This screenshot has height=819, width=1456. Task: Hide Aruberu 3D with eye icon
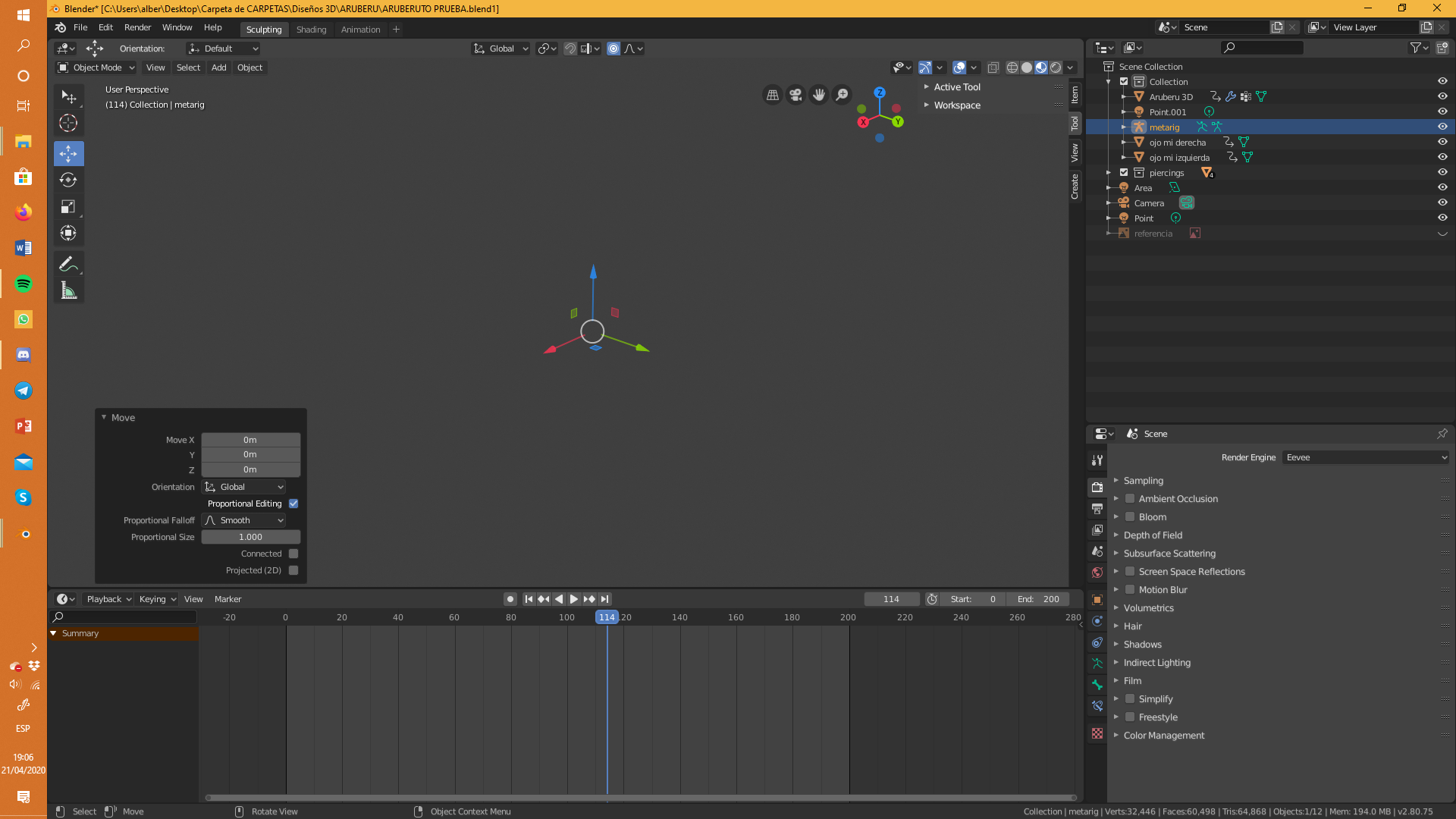pyautogui.click(x=1442, y=96)
